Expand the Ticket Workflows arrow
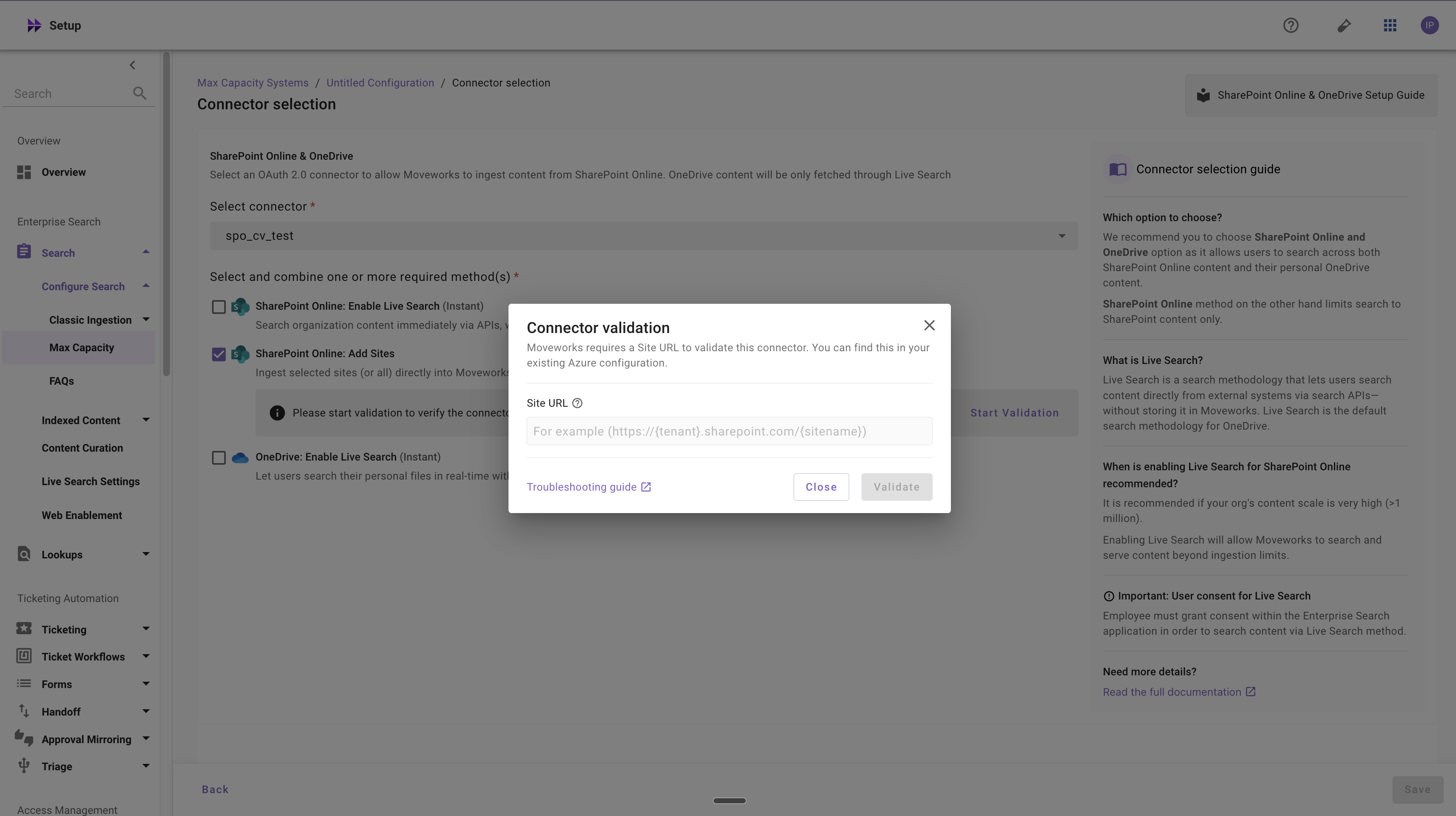 [146, 656]
